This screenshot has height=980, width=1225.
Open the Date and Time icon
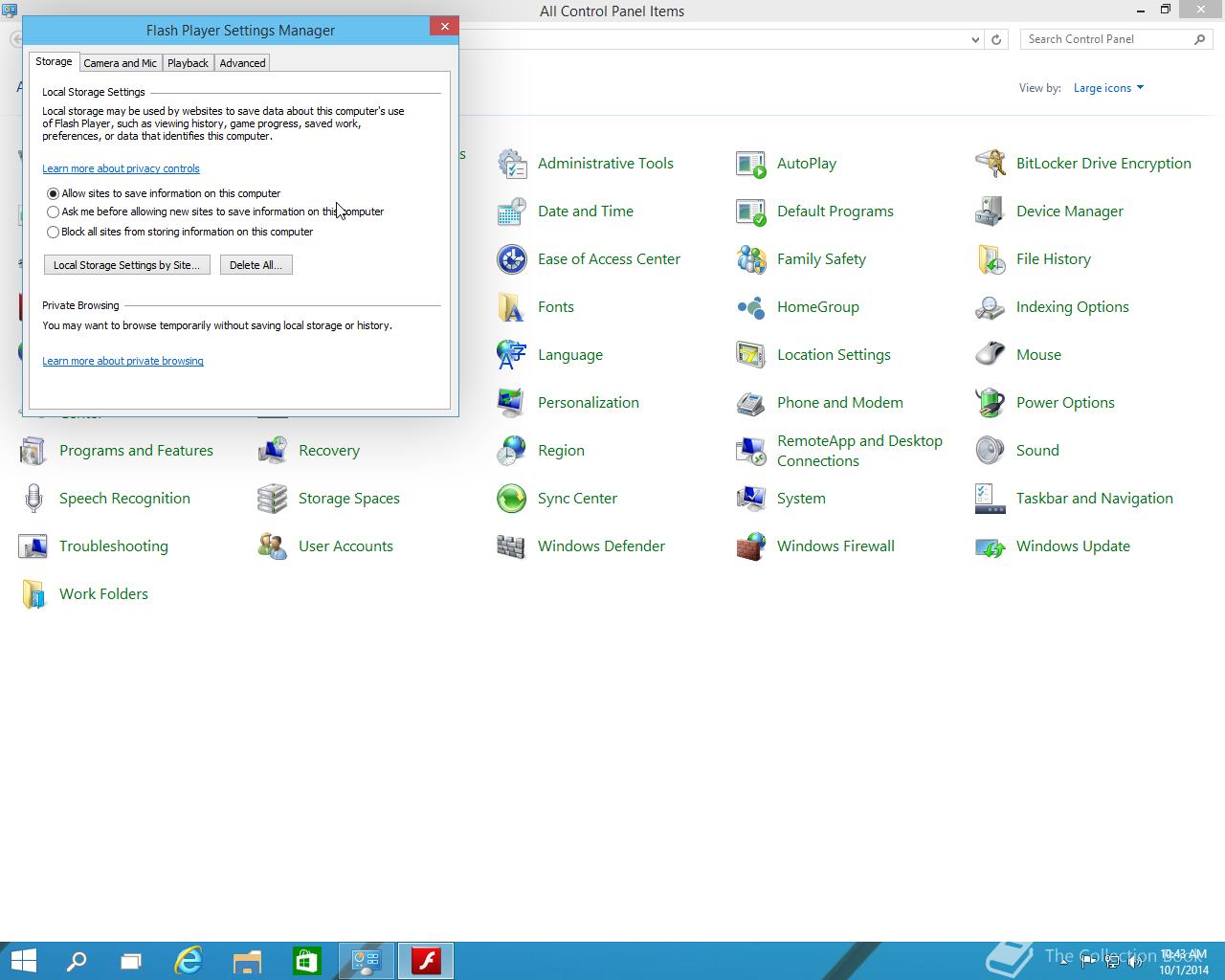coord(512,212)
